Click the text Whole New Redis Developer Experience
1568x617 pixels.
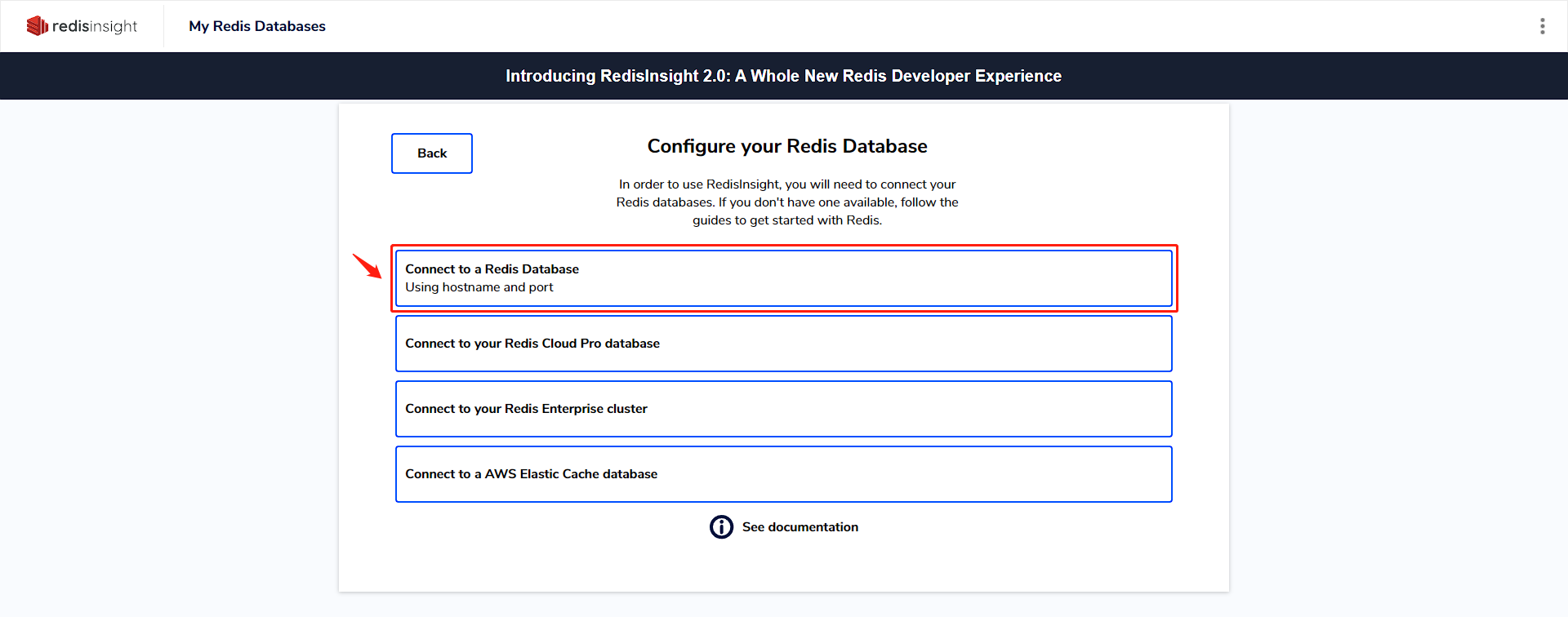[906, 76]
